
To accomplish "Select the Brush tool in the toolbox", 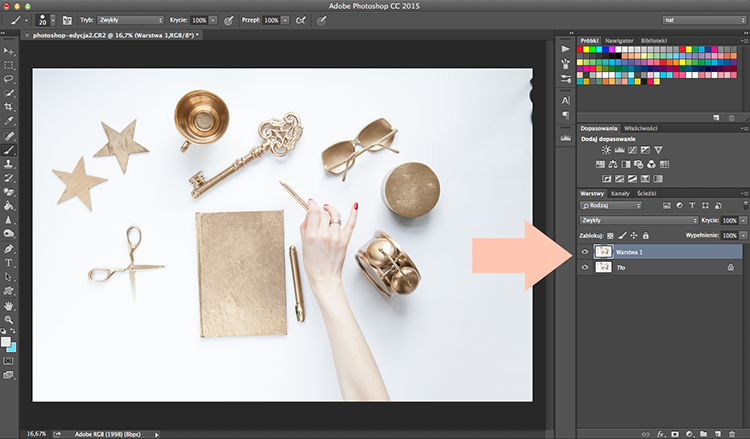I will tap(9, 150).
